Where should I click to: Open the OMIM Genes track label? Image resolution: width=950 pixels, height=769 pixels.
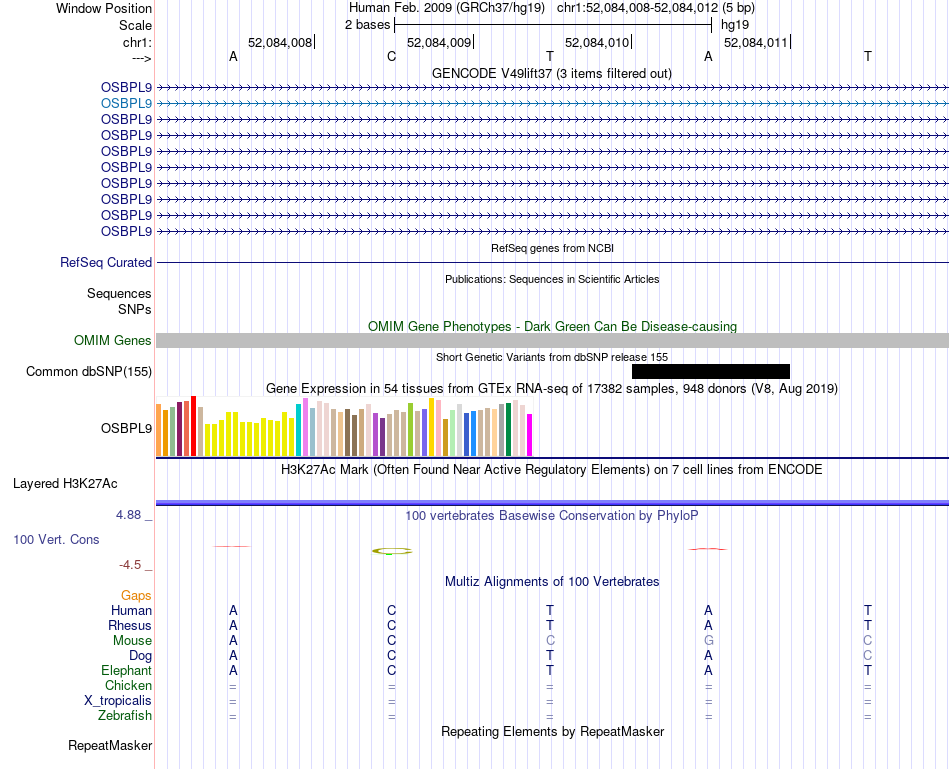click(112, 341)
